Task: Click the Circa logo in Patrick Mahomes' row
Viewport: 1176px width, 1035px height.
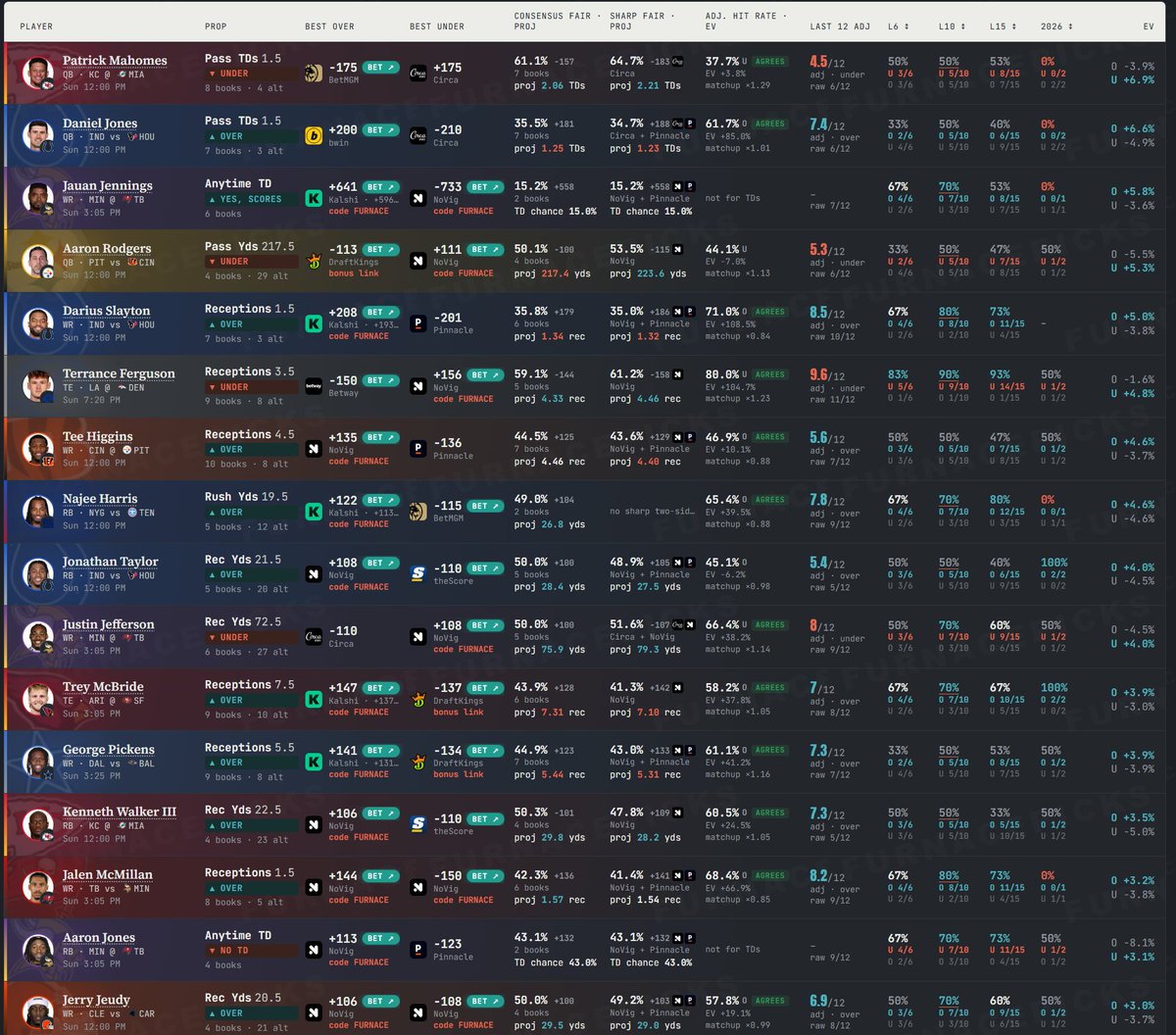Action: pos(418,73)
